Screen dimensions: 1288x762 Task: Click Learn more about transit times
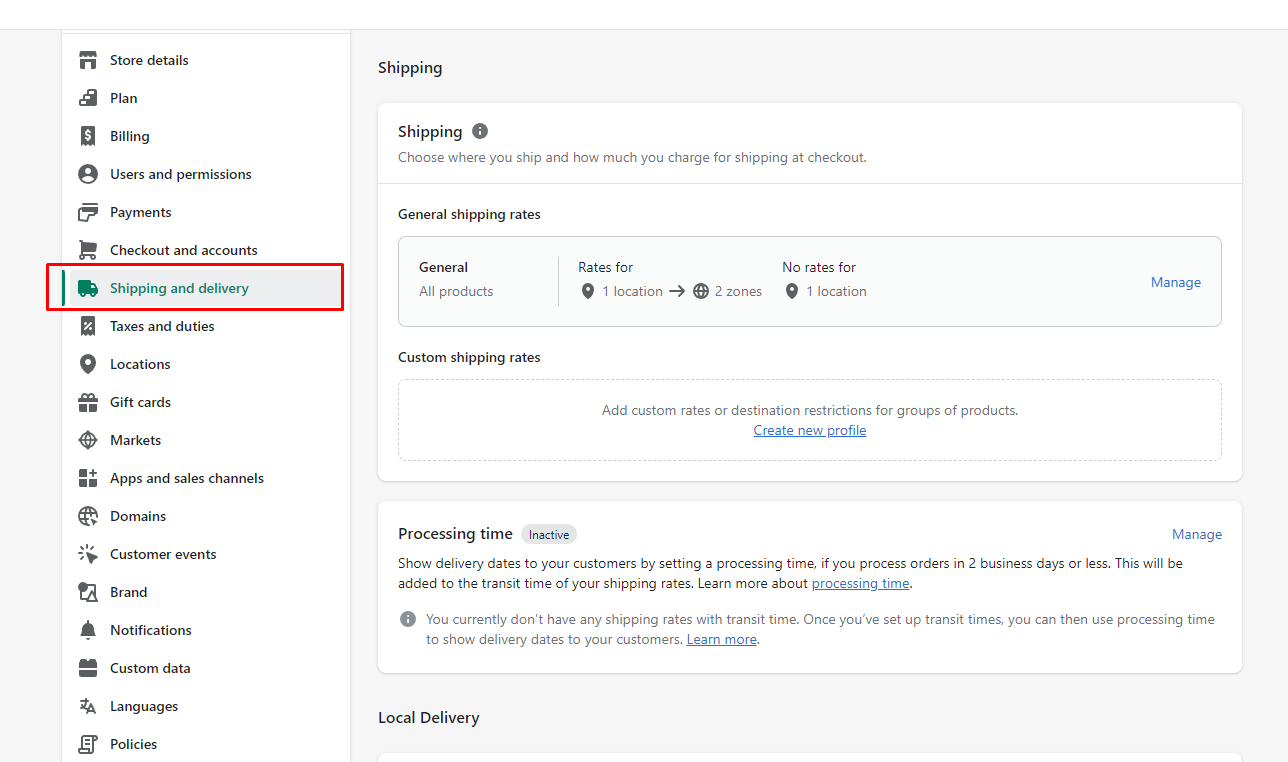point(721,639)
